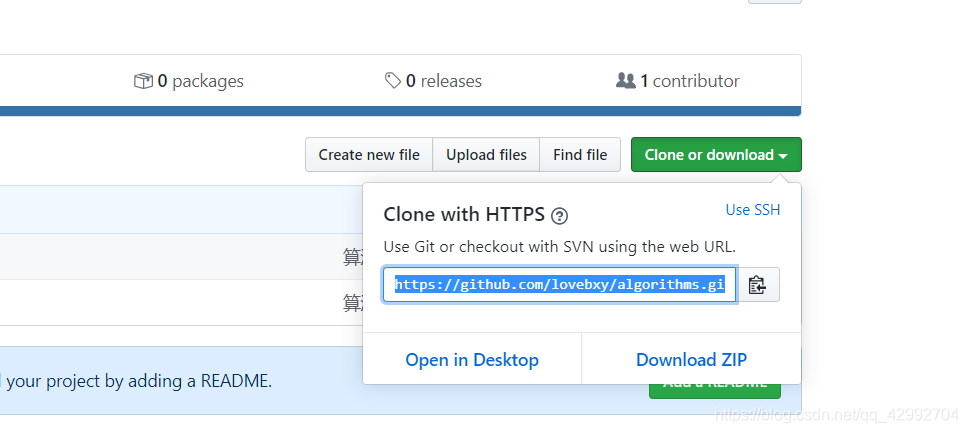Open the 1 contributor link
Viewport: 968px width, 433px height.
[x=678, y=81]
